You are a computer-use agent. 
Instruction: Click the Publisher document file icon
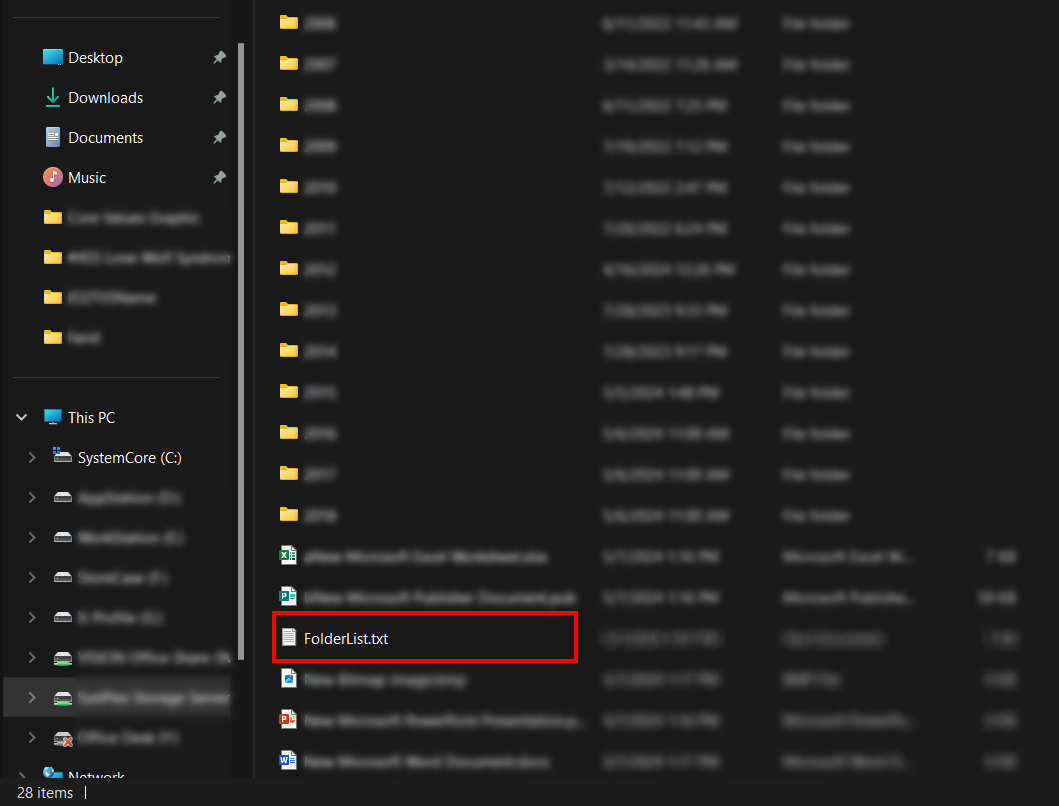click(x=288, y=596)
